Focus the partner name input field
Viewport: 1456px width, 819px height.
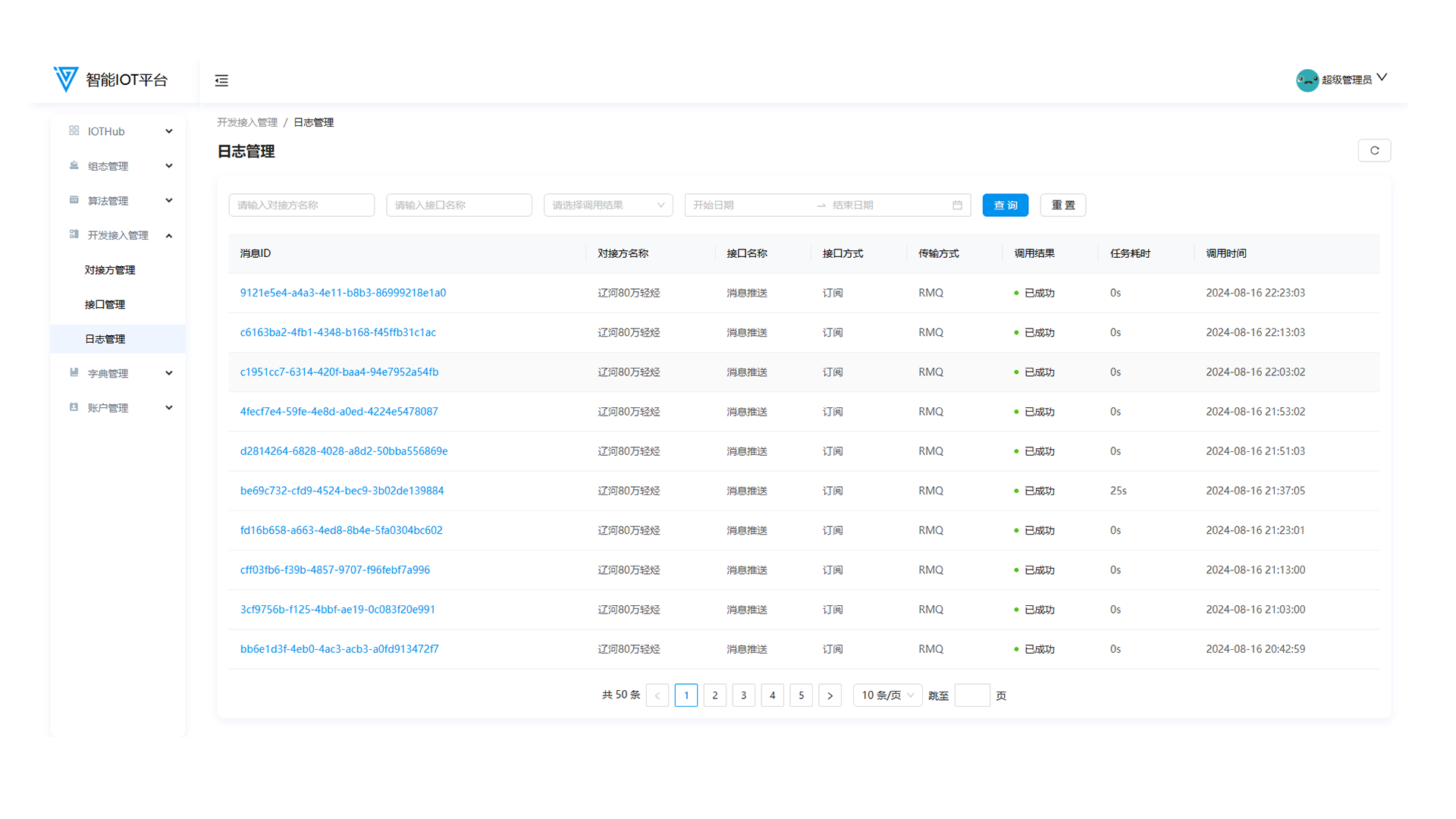[301, 206]
